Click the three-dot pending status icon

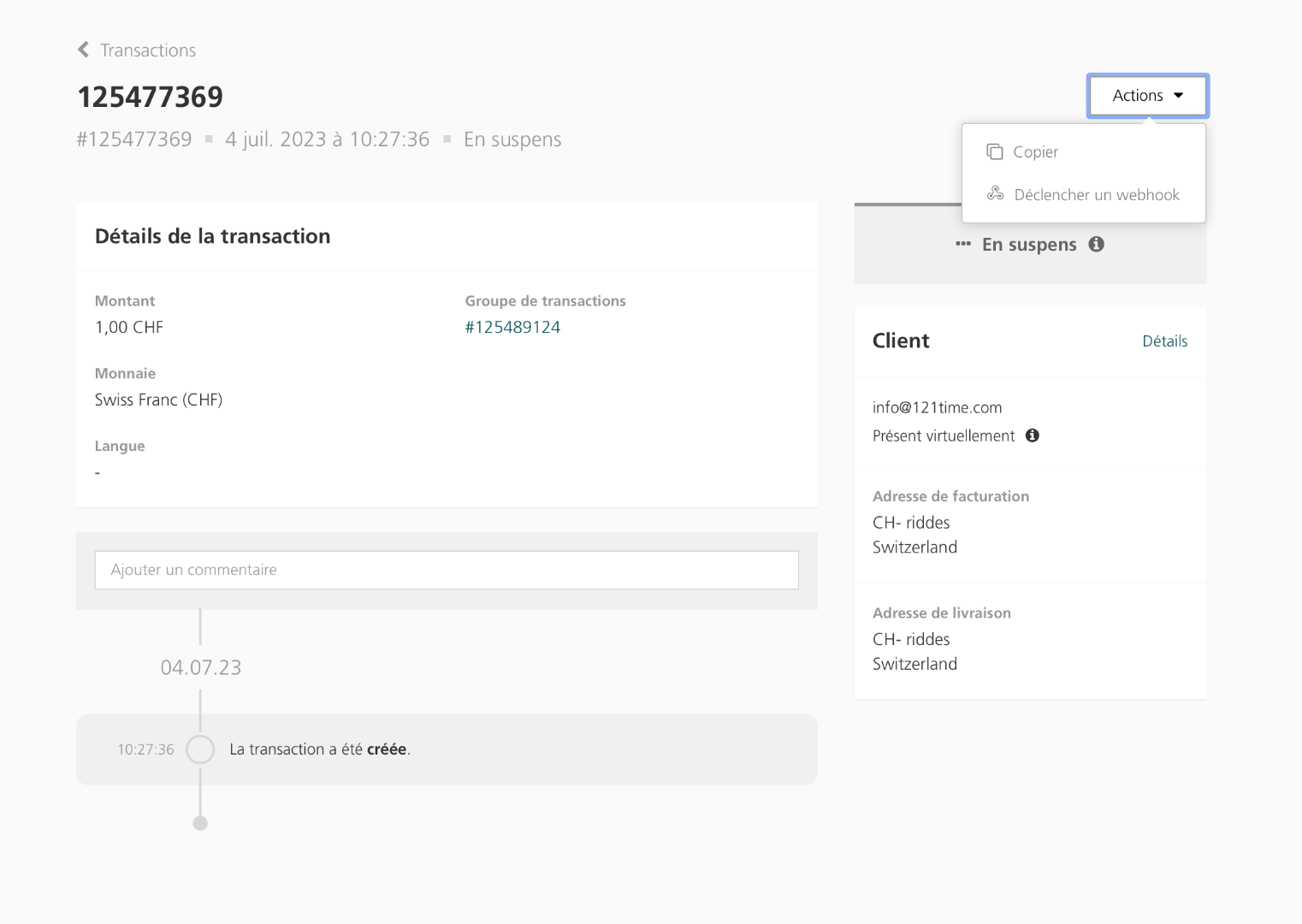click(963, 244)
